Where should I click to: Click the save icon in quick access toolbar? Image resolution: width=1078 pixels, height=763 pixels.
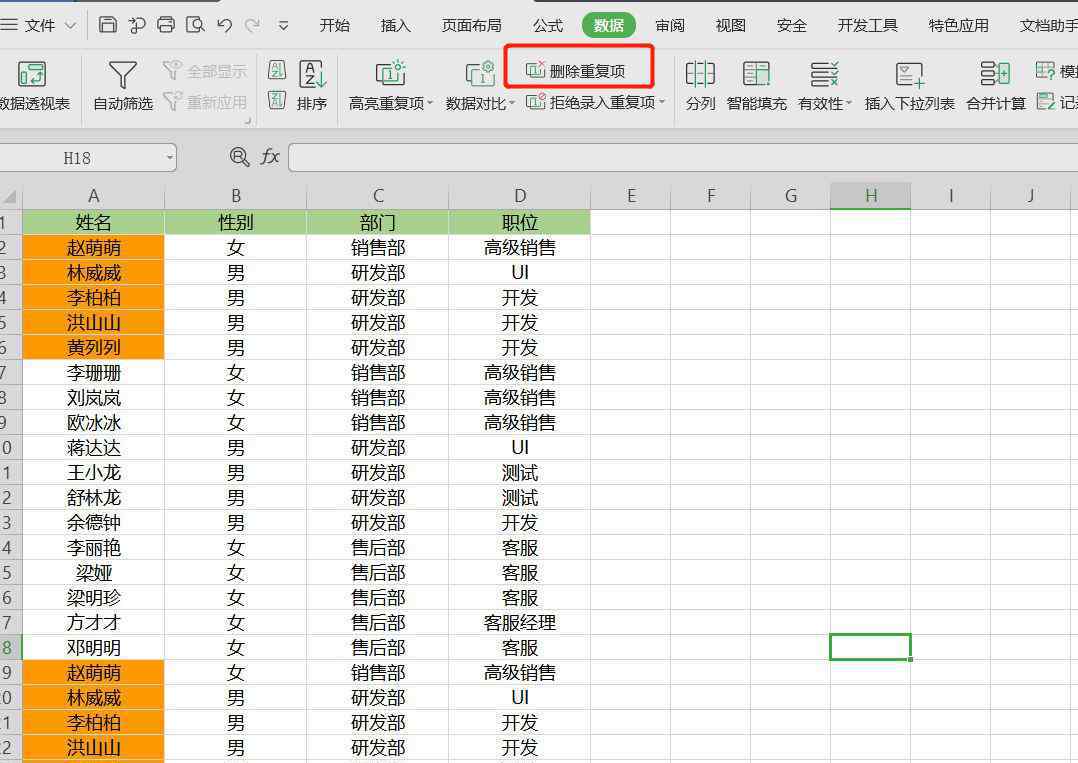pos(108,25)
